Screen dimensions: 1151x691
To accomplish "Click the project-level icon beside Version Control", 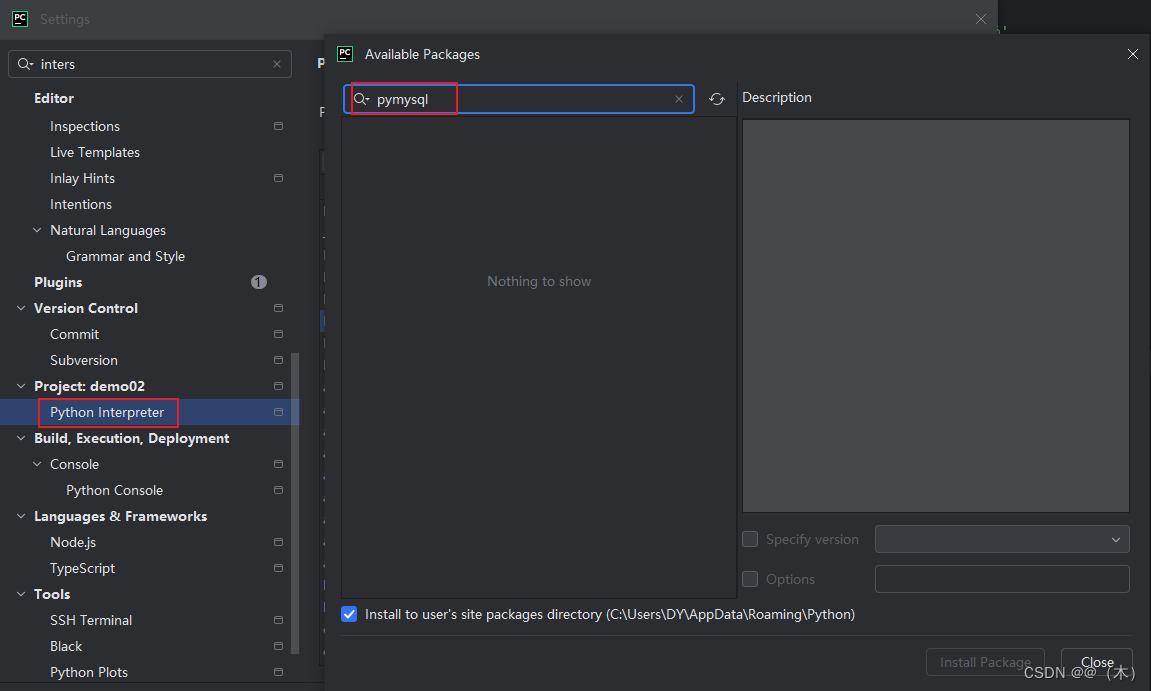I will click(278, 308).
